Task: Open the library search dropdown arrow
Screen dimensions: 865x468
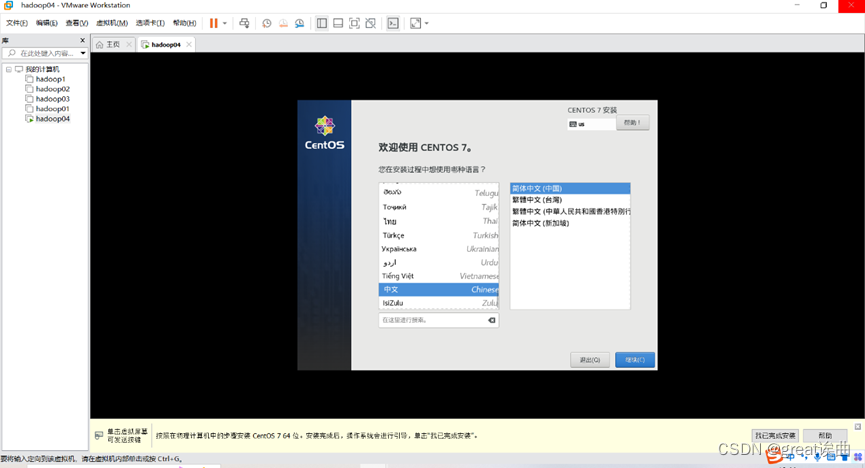Action: point(83,54)
